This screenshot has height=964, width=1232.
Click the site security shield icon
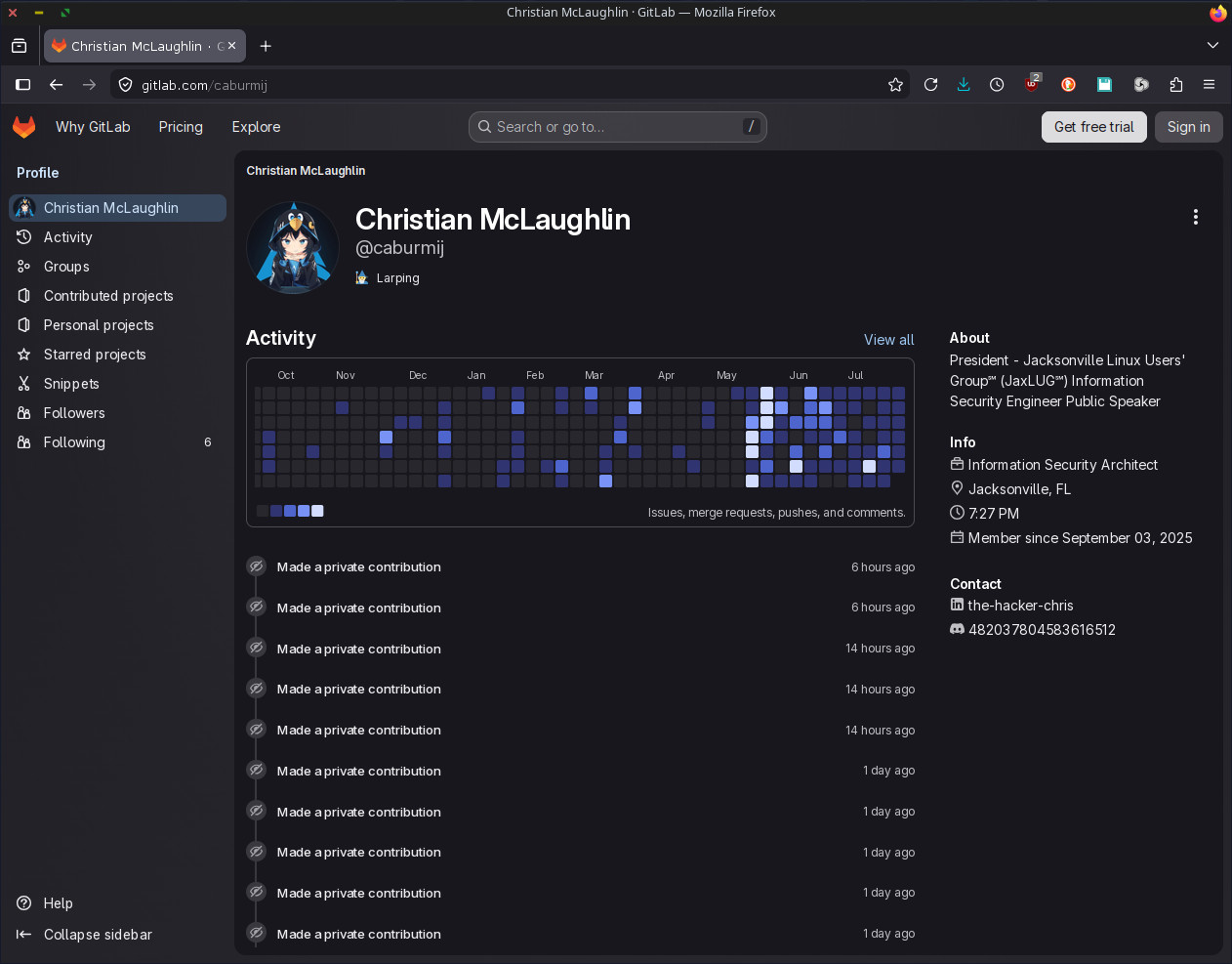click(x=125, y=85)
